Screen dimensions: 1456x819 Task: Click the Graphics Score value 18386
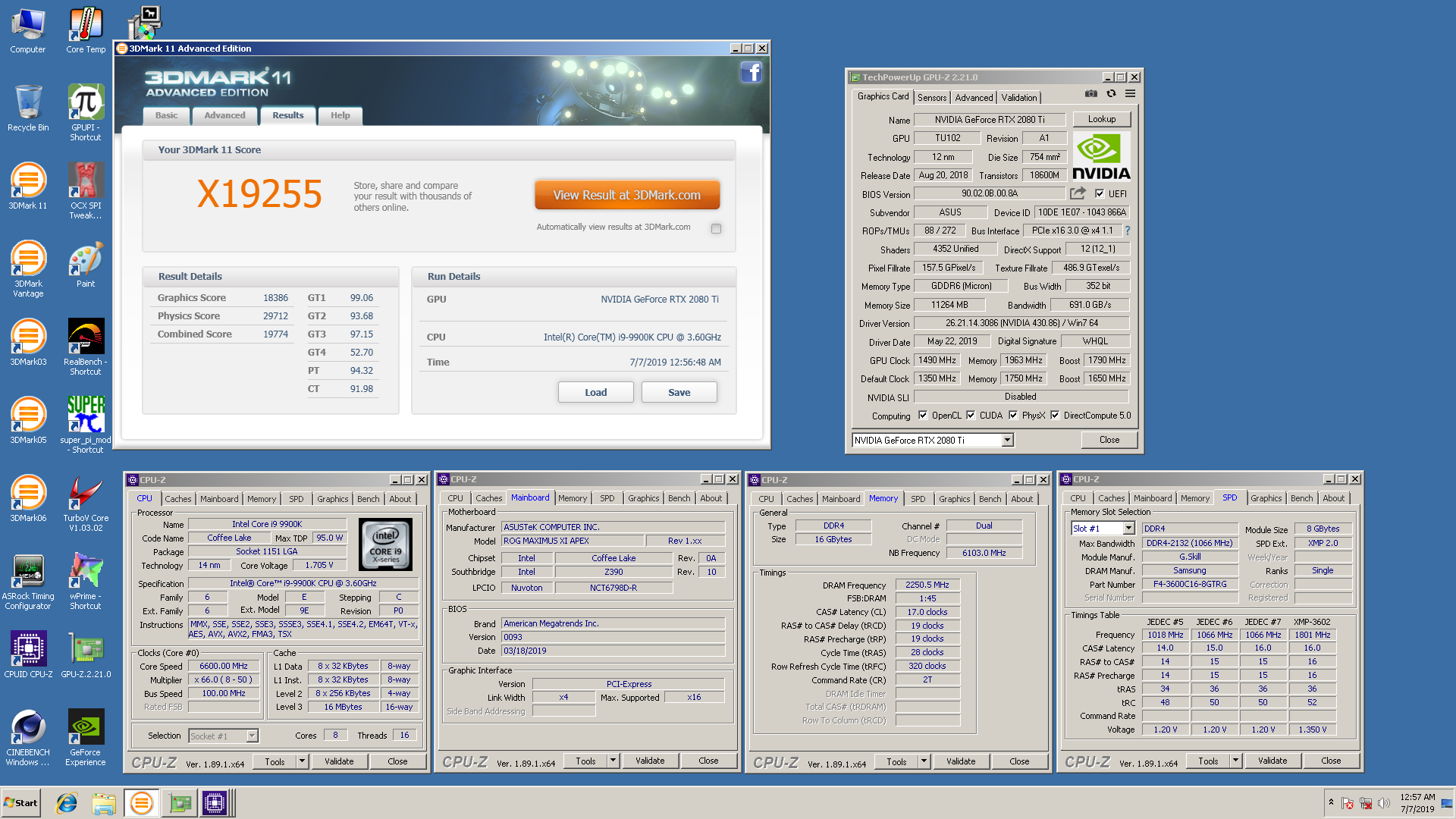275,298
